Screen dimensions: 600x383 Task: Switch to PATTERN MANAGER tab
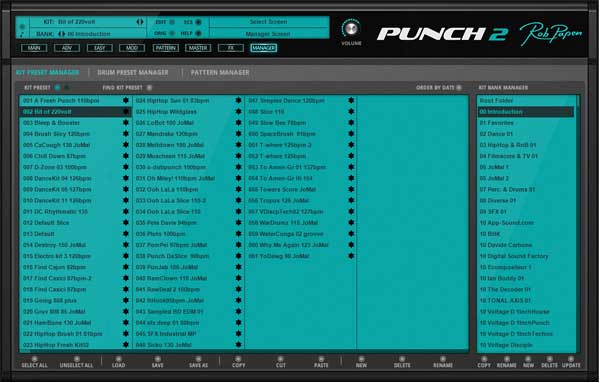220,72
